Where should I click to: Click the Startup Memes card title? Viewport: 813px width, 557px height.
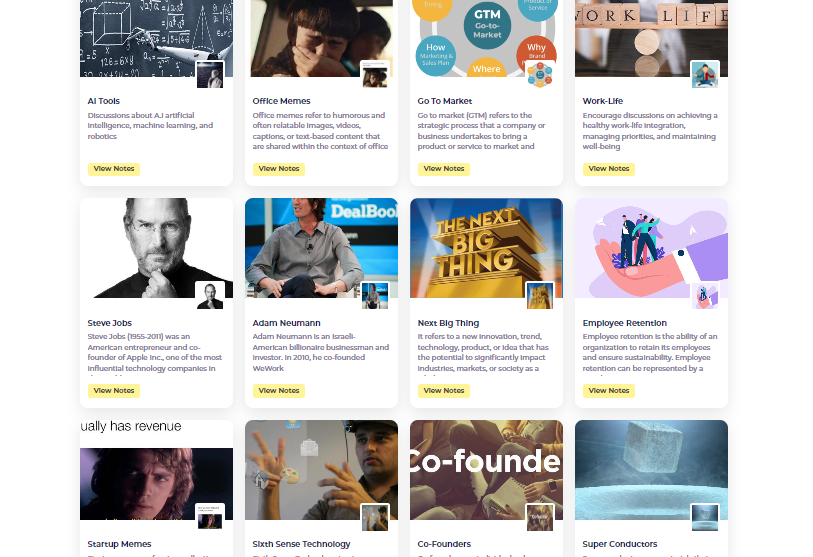pyautogui.click(x=119, y=544)
